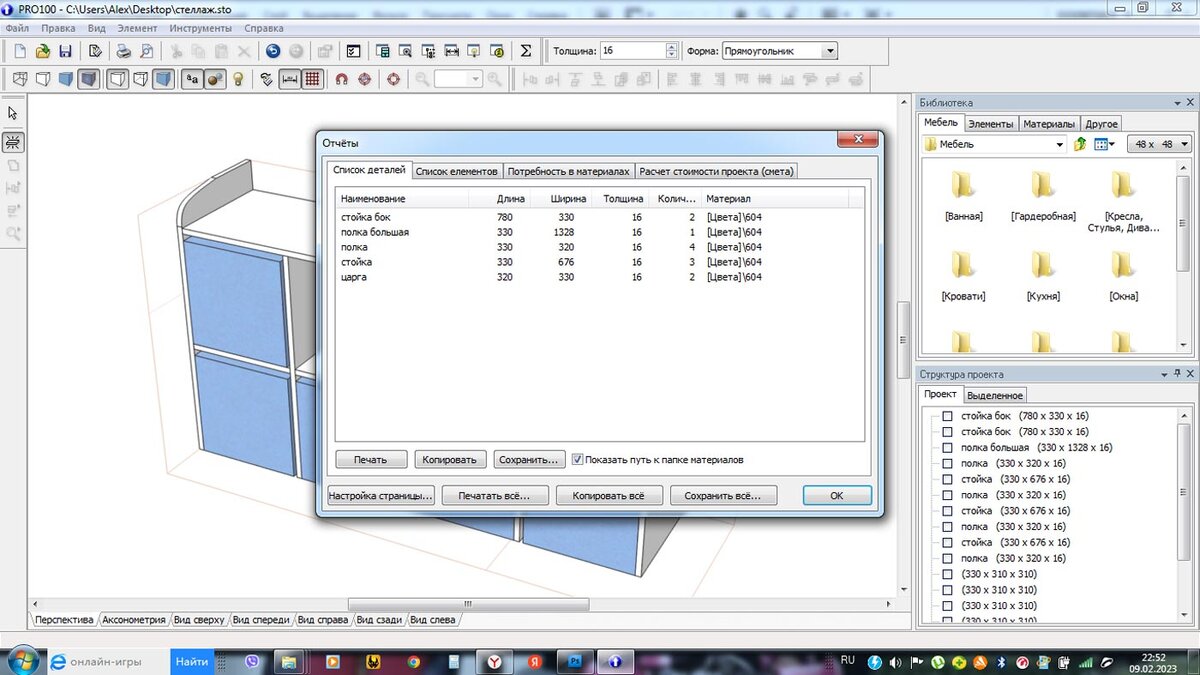This screenshot has height=675, width=1200.
Task: Click the checklist properties toolbar icon
Action: [x=353, y=51]
